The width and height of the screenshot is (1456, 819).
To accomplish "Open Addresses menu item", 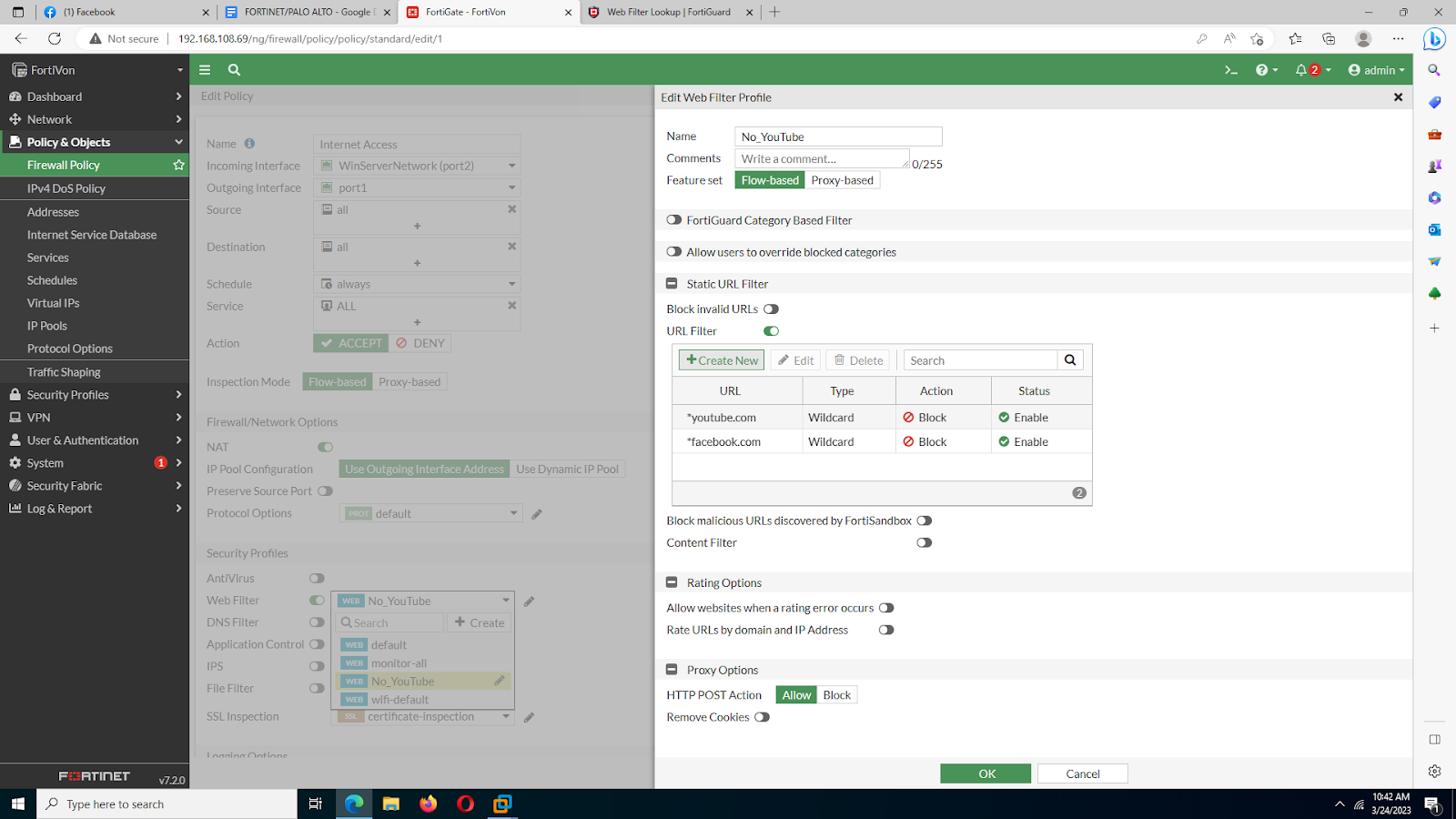I will [53, 212].
